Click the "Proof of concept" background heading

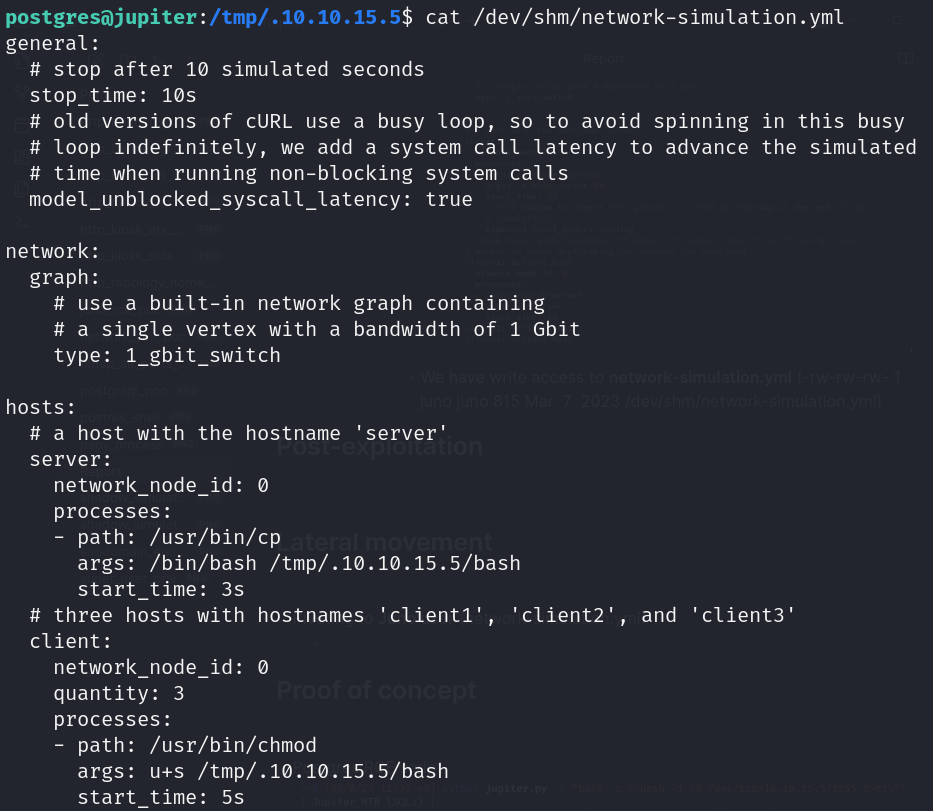pyautogui.click(x=376, y=690)
